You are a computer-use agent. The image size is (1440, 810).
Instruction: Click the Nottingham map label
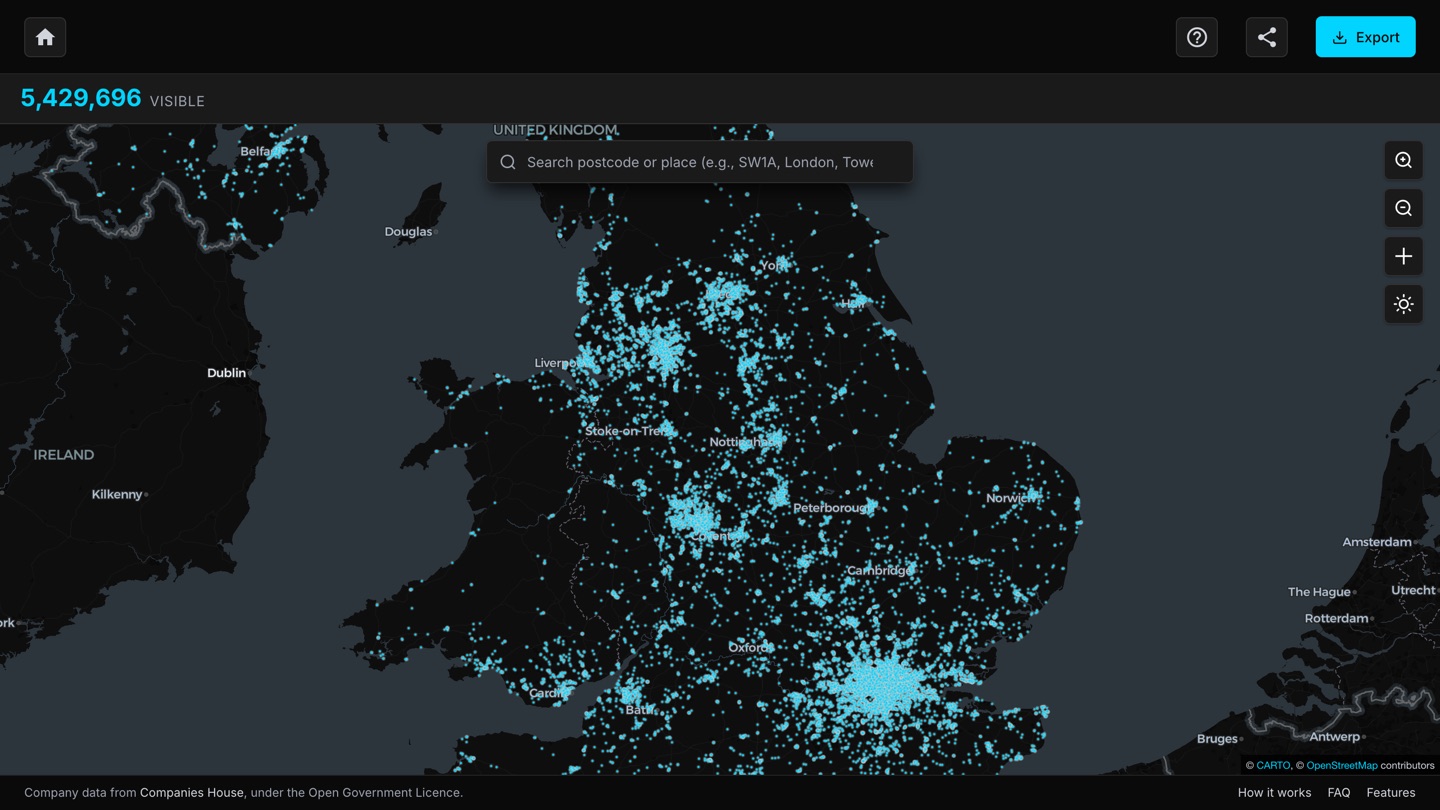tap(743, 442)
